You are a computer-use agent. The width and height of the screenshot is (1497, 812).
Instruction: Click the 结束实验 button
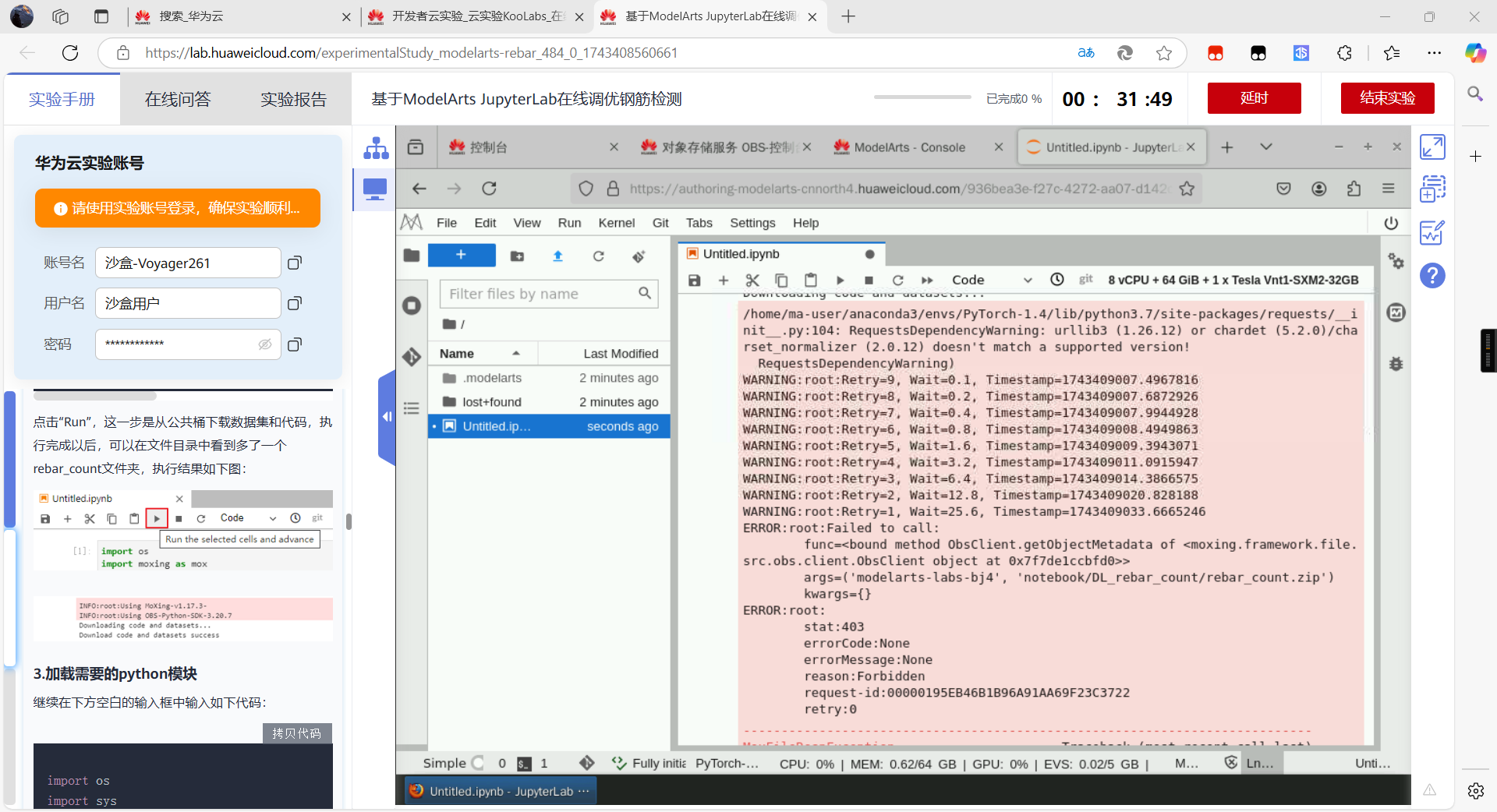point(1388,98)
